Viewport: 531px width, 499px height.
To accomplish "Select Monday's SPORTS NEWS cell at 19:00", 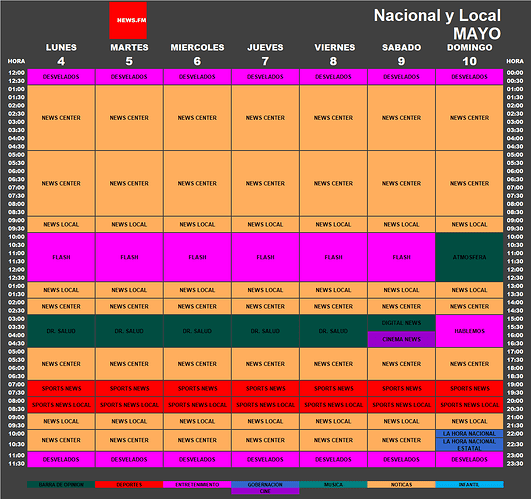I will [x=61, y=388].
